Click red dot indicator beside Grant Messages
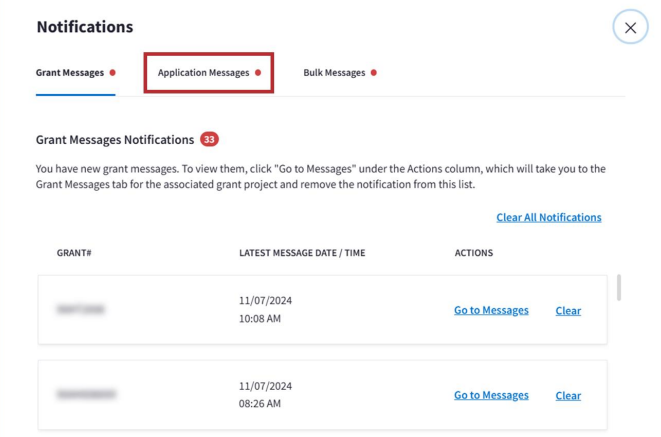The height and width of the screenshot is (437, 661). (x=113, y=73)
